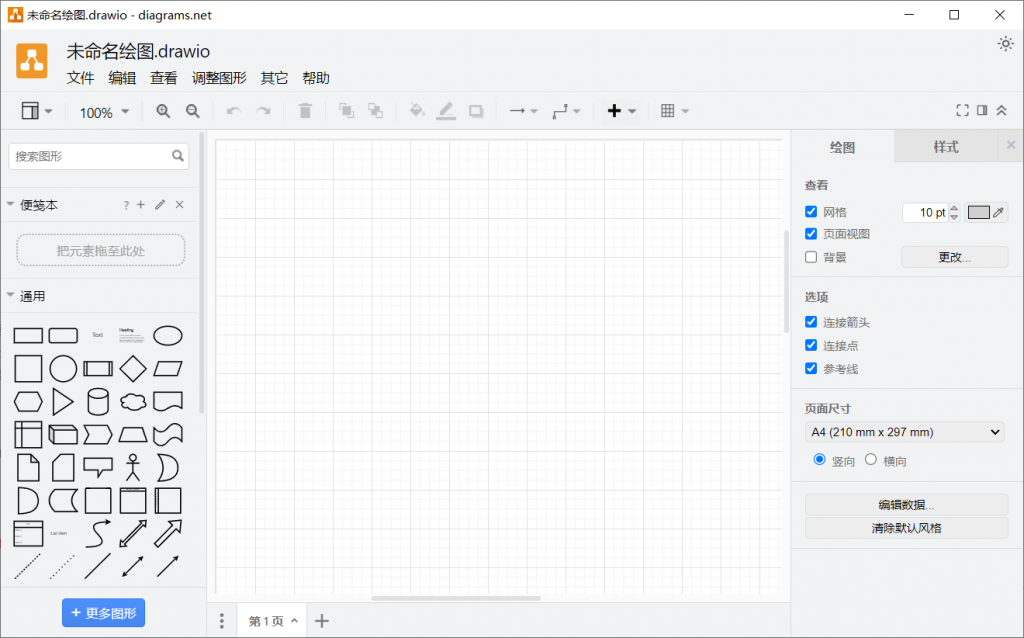Viewport: 1024px width, 638px height.
Task: Select the diamond shape in 通用 palette
Action: point(133,369)
